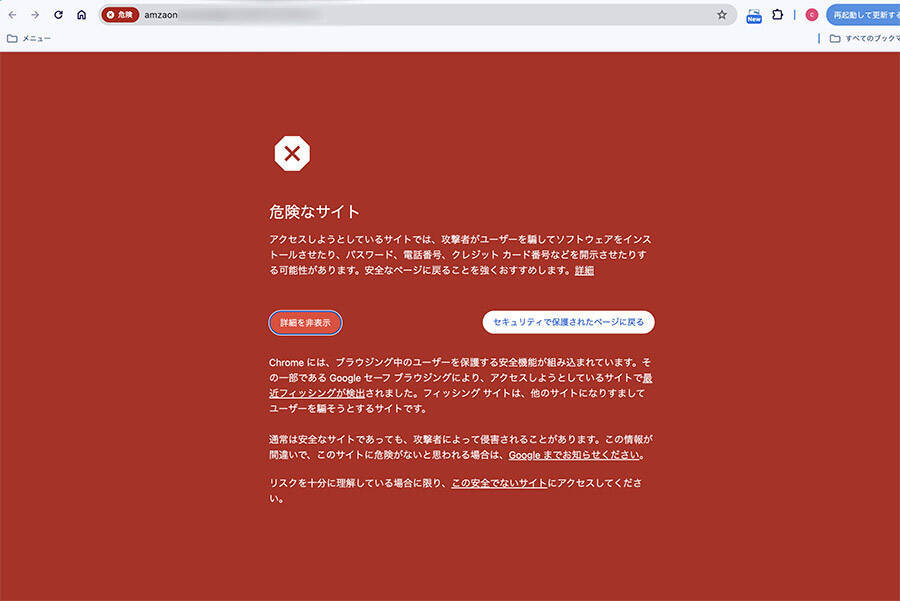Bookmark this page with the star icon
The width and height of the screenshot is (900, 601).
(x=722, y=15)
